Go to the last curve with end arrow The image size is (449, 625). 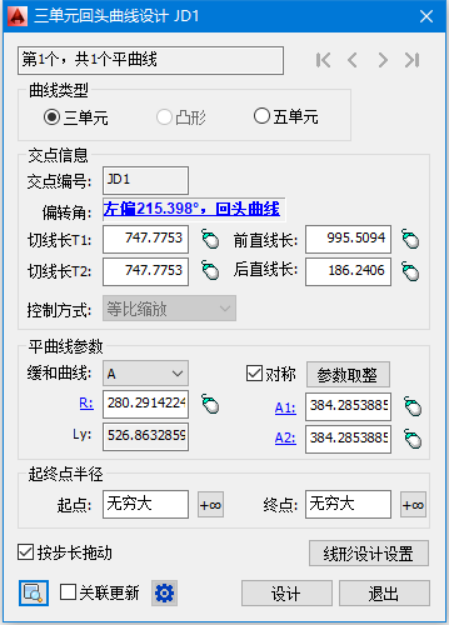point(412,60)
